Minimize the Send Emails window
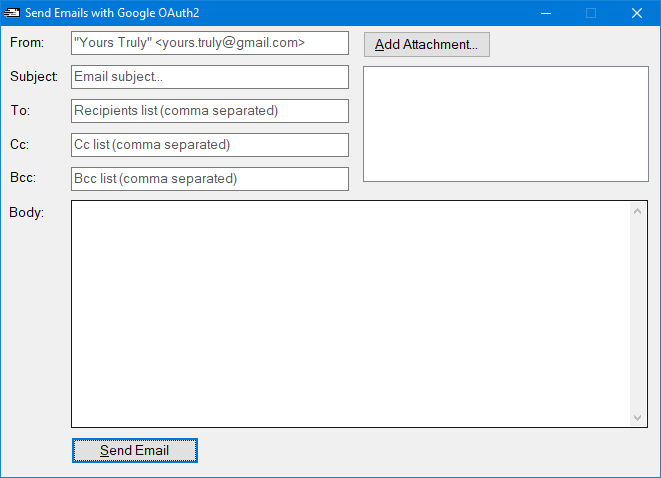This screenshot has width=661, height=478. pyautogui.click(x=545, y=13)
